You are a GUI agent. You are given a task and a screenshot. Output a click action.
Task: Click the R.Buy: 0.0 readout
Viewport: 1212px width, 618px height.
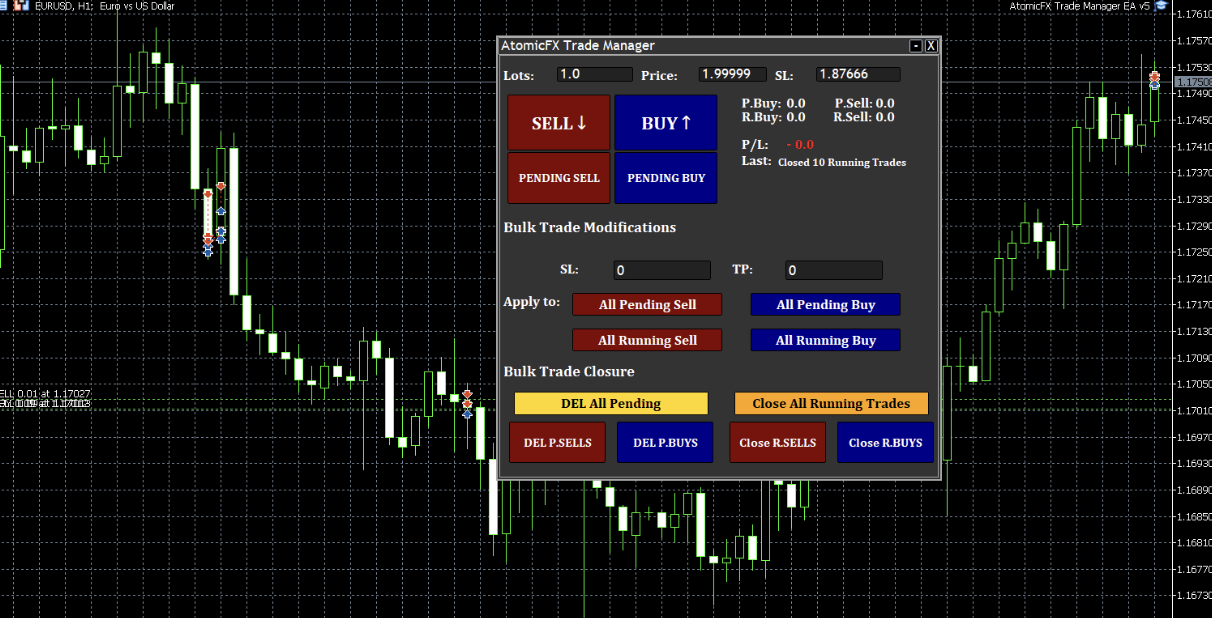tap(773, 117)
